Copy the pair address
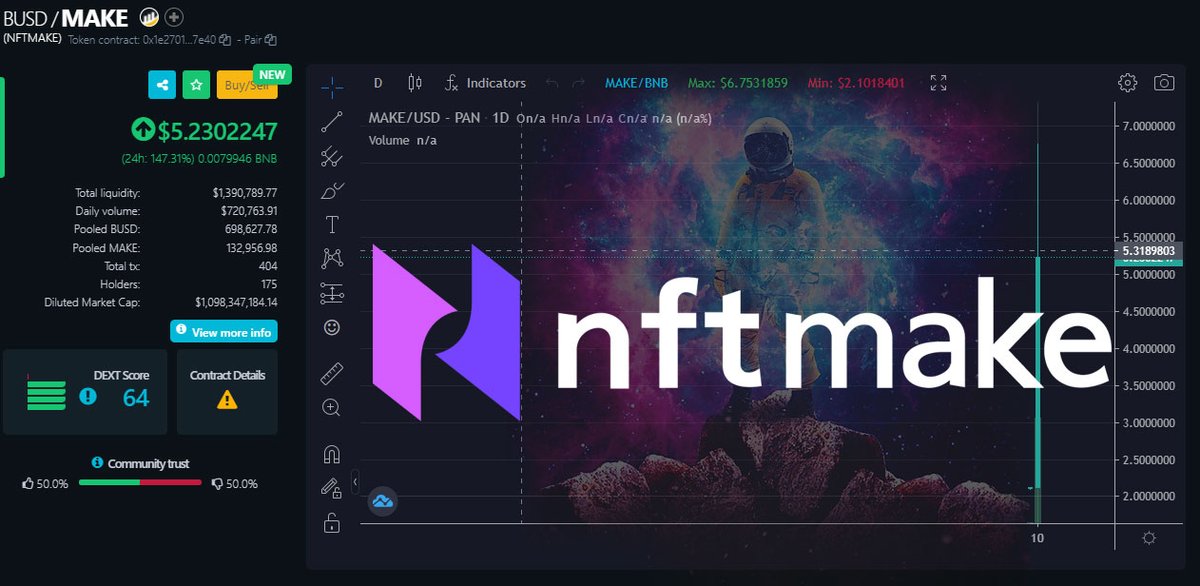Image resolution: width=1200 pixels, height=586 pixels. [x=271, y=40]
